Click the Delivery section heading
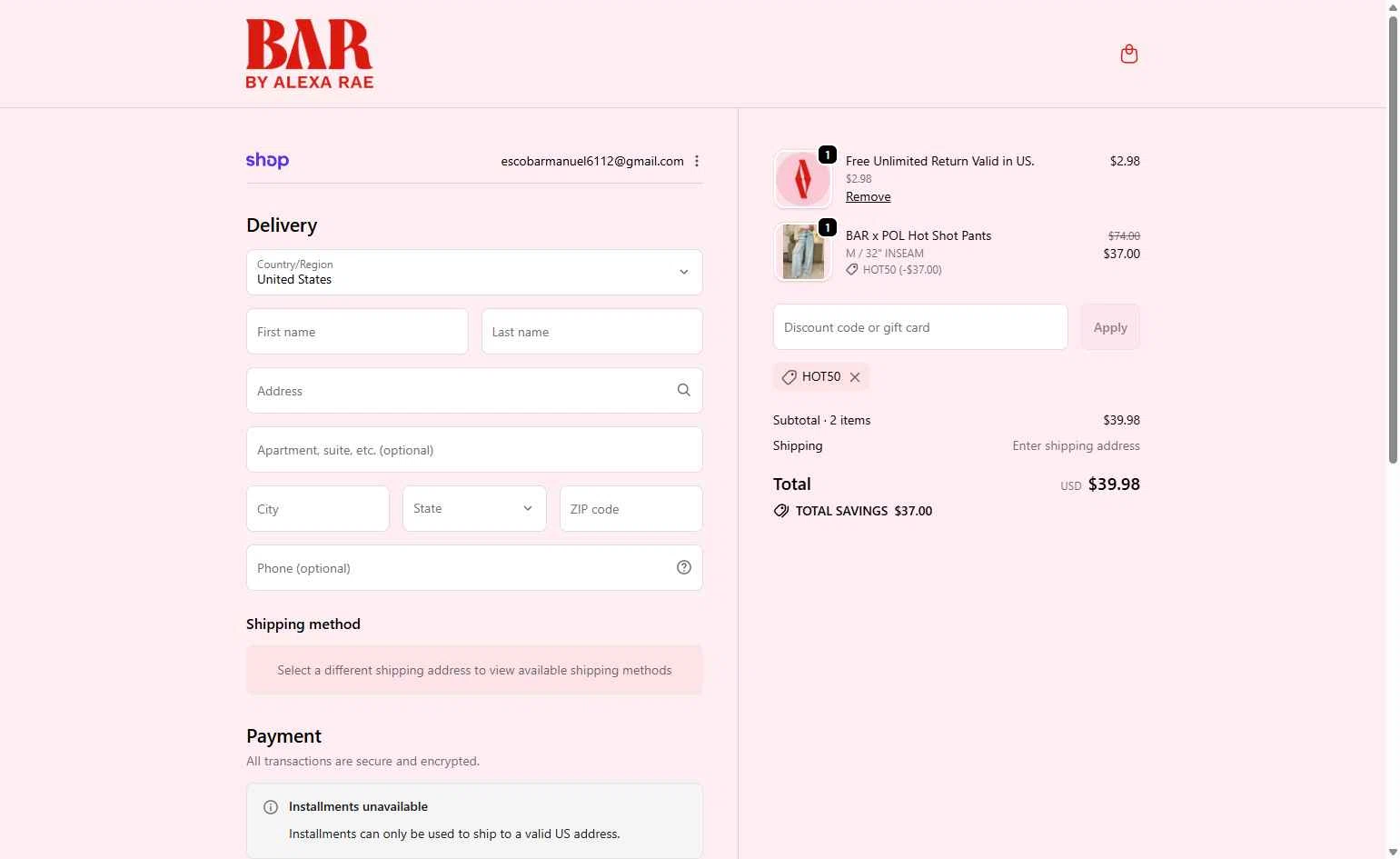Image resolution: width=1400 pixels, height=859 pixels. click(282, 225)
